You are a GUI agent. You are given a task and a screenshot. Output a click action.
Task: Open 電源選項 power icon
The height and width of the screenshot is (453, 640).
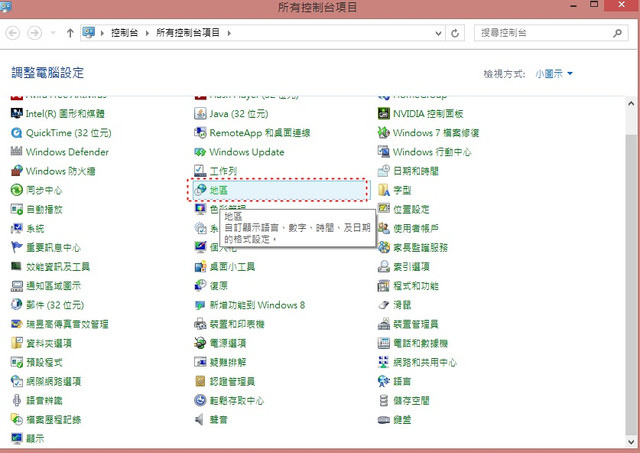tap(200, 343)
